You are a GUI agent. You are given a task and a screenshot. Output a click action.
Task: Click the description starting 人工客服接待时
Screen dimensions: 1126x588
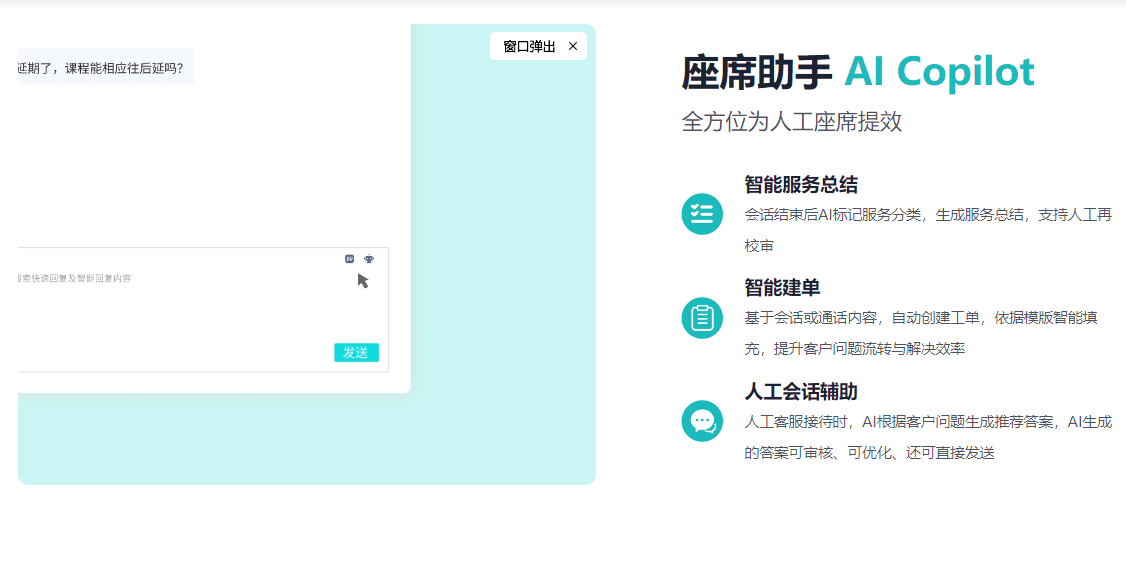click(x=928, y=437)
